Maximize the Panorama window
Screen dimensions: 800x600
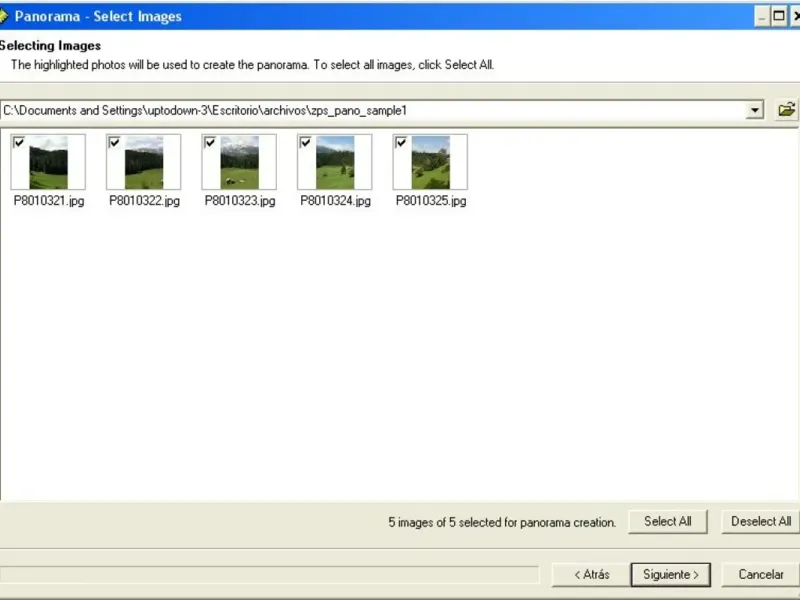779,16
